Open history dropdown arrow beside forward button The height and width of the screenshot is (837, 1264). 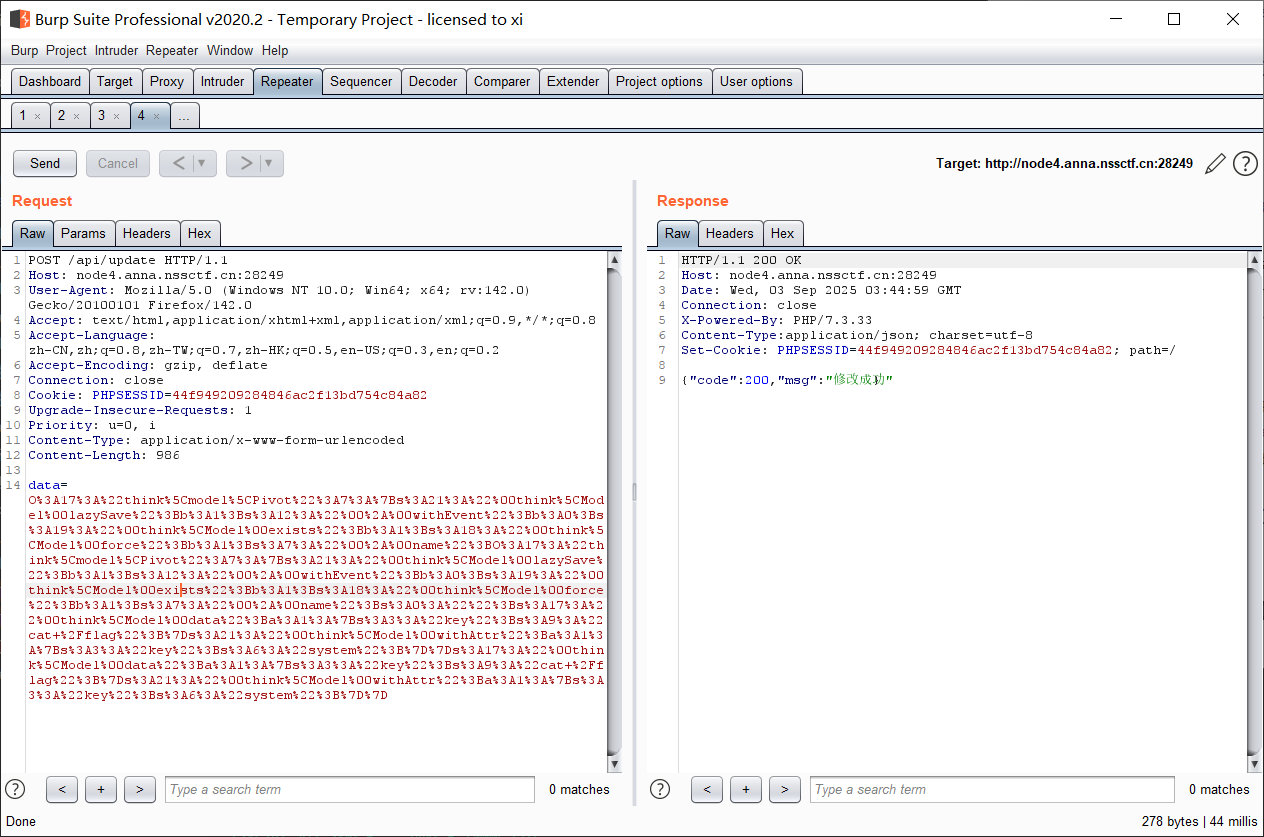tap(271, 163)
